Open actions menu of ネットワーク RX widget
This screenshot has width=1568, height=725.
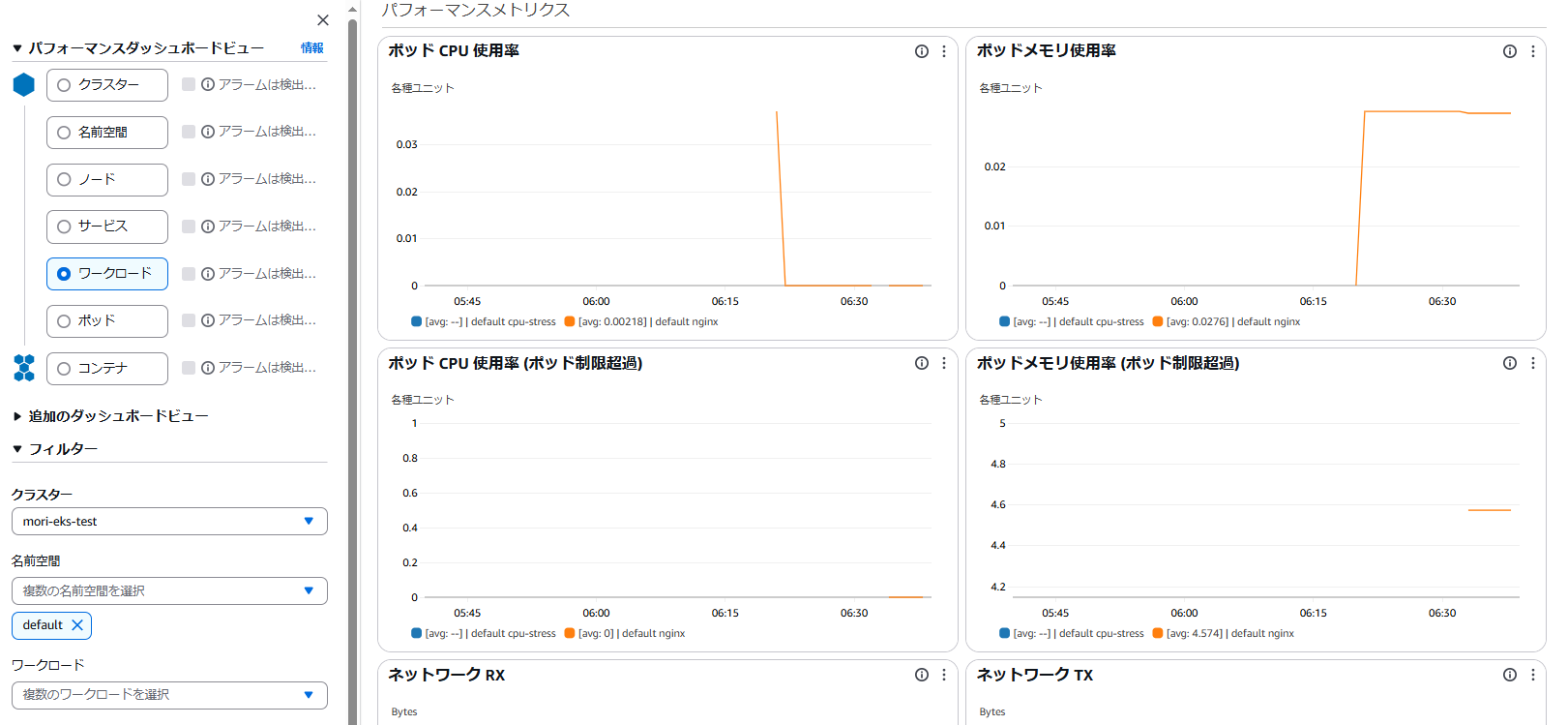[944, 675]
